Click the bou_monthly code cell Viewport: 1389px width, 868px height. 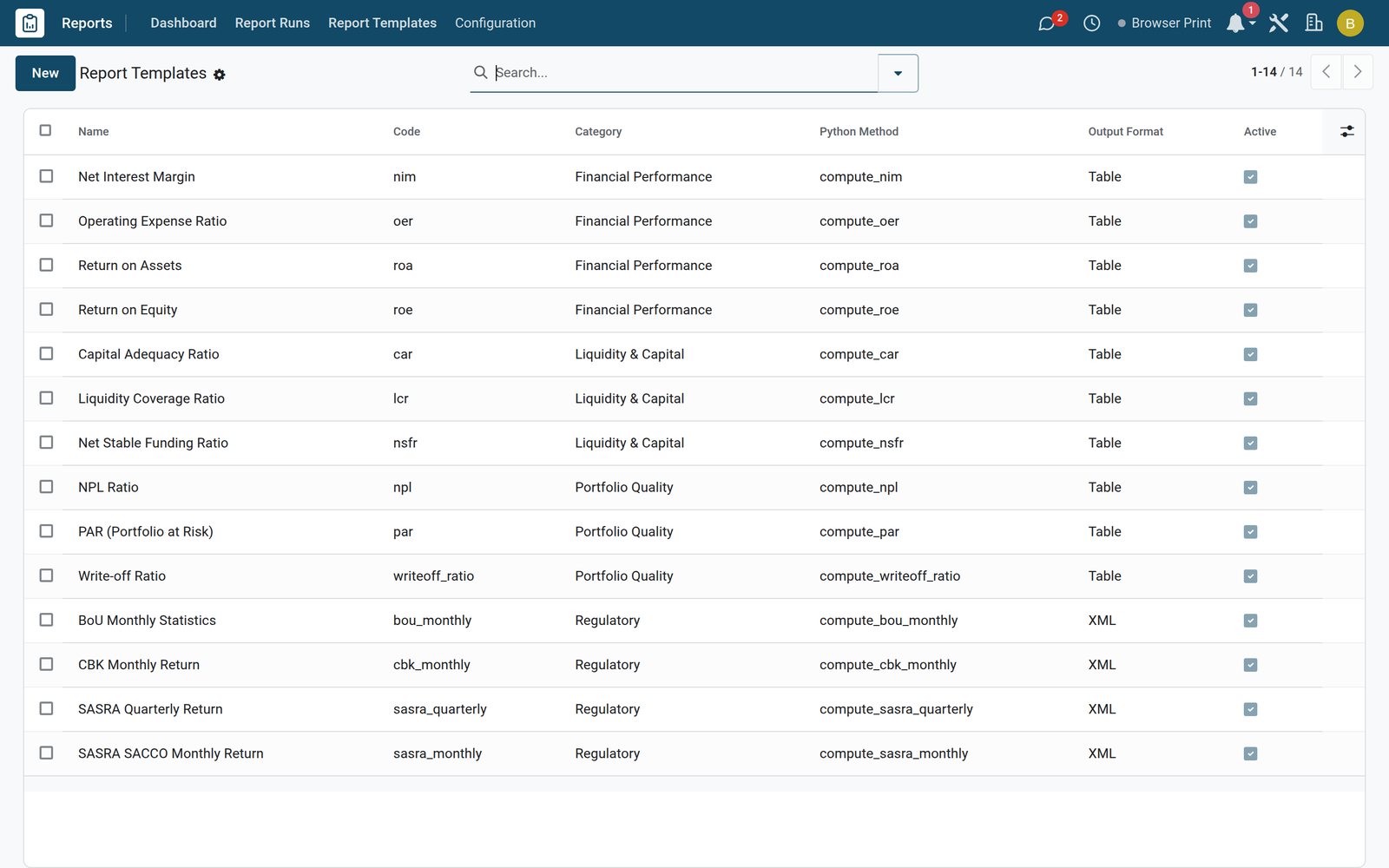coord(432,621)
